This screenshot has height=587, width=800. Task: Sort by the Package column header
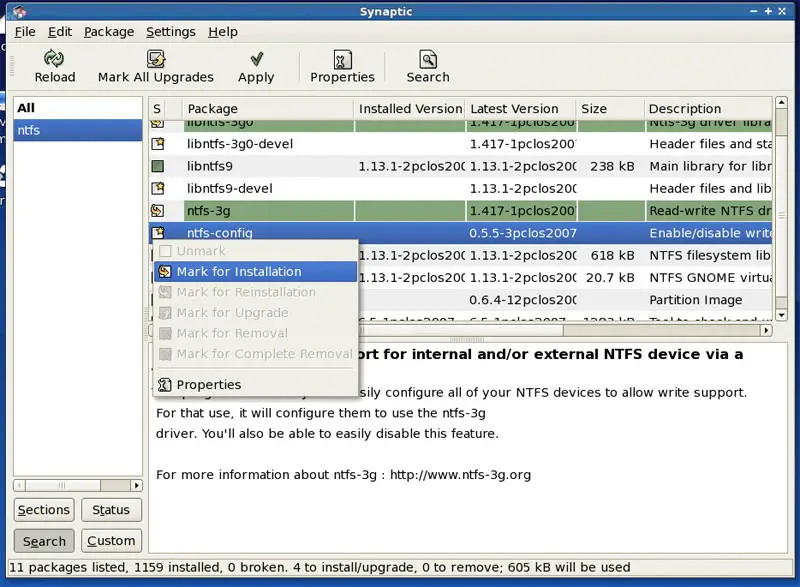(212, 109)
